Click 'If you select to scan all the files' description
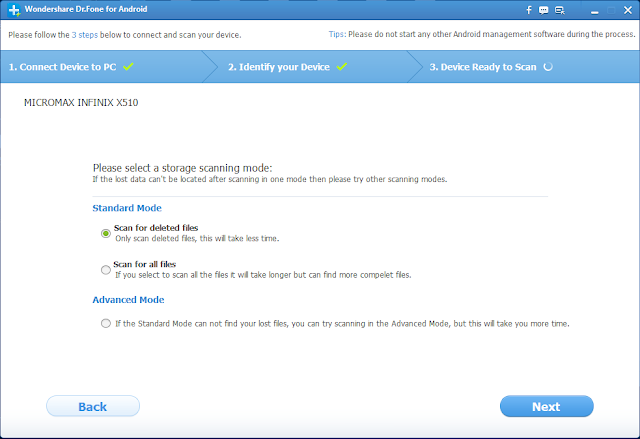This screenshot has width=640, height=439. tap(263, 275)
